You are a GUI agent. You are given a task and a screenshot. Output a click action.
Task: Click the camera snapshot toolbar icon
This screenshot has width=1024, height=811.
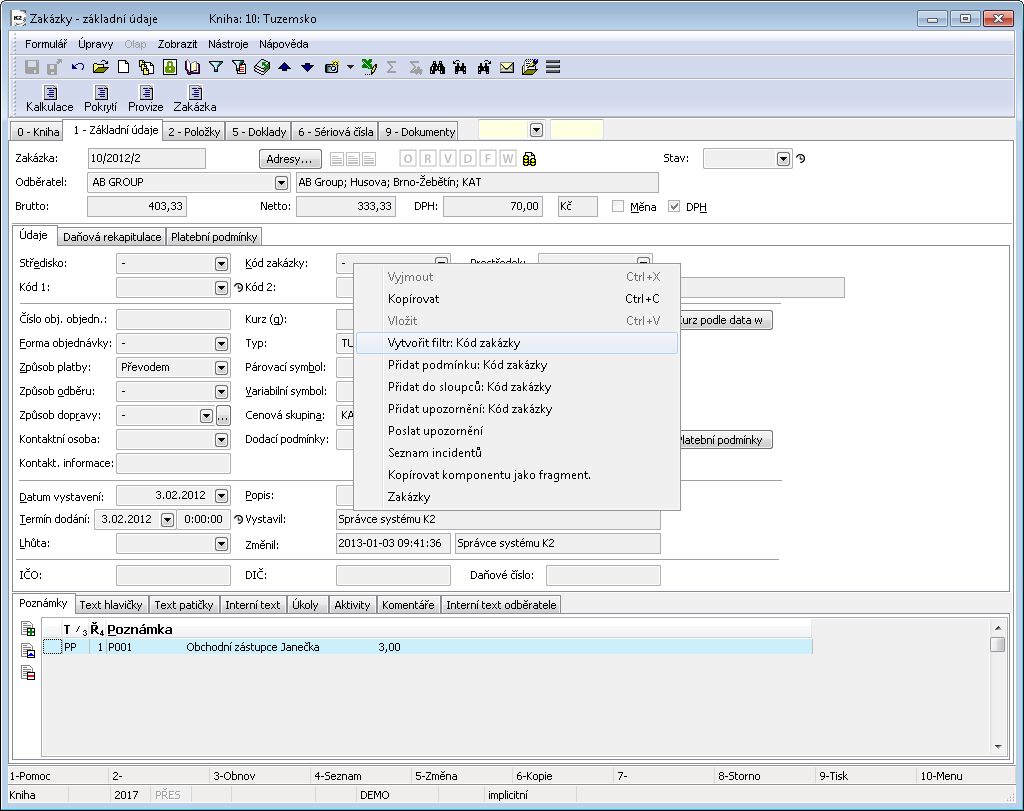tap(331, 67)
